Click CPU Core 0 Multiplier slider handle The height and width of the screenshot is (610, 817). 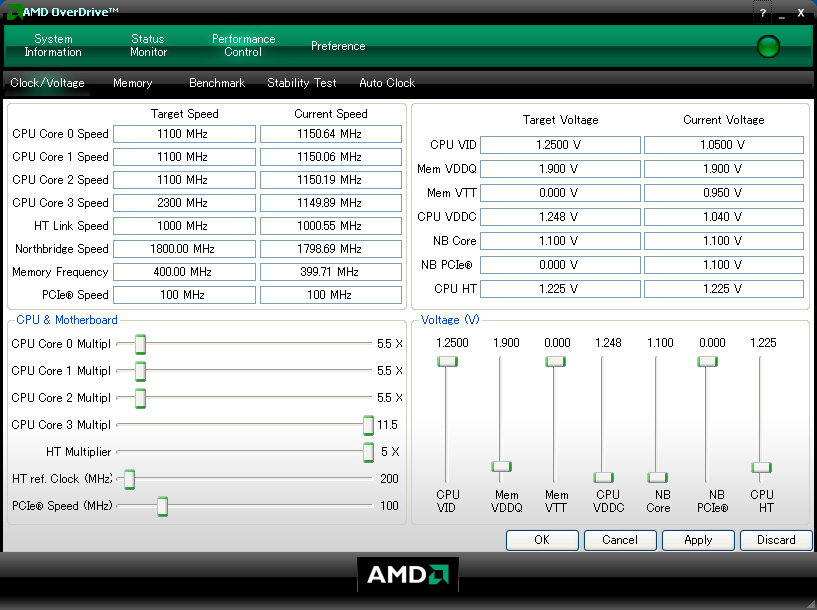[140, 344]
